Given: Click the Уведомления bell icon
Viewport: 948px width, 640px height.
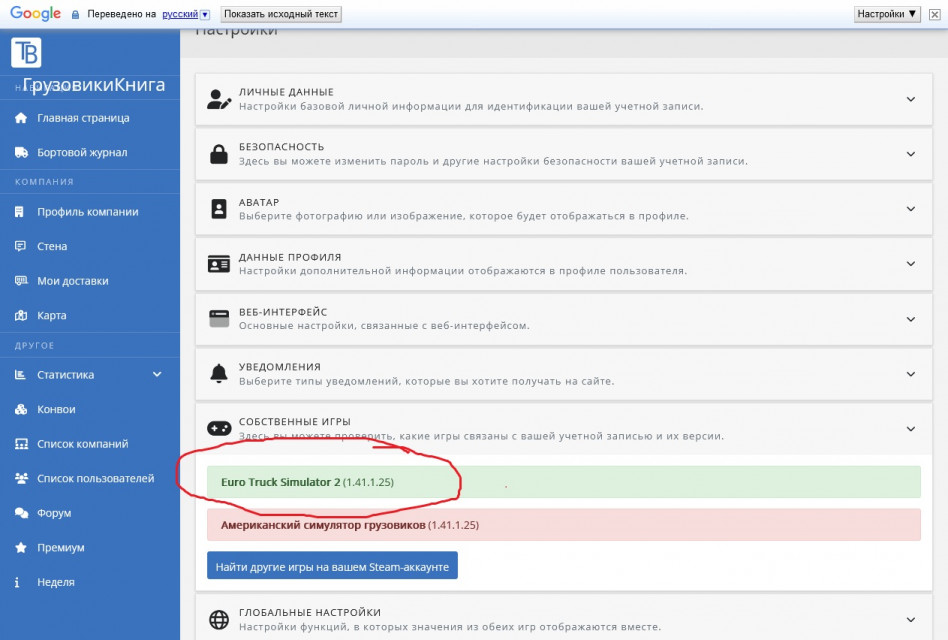Looking at the screenshot, I should (218, 374).
